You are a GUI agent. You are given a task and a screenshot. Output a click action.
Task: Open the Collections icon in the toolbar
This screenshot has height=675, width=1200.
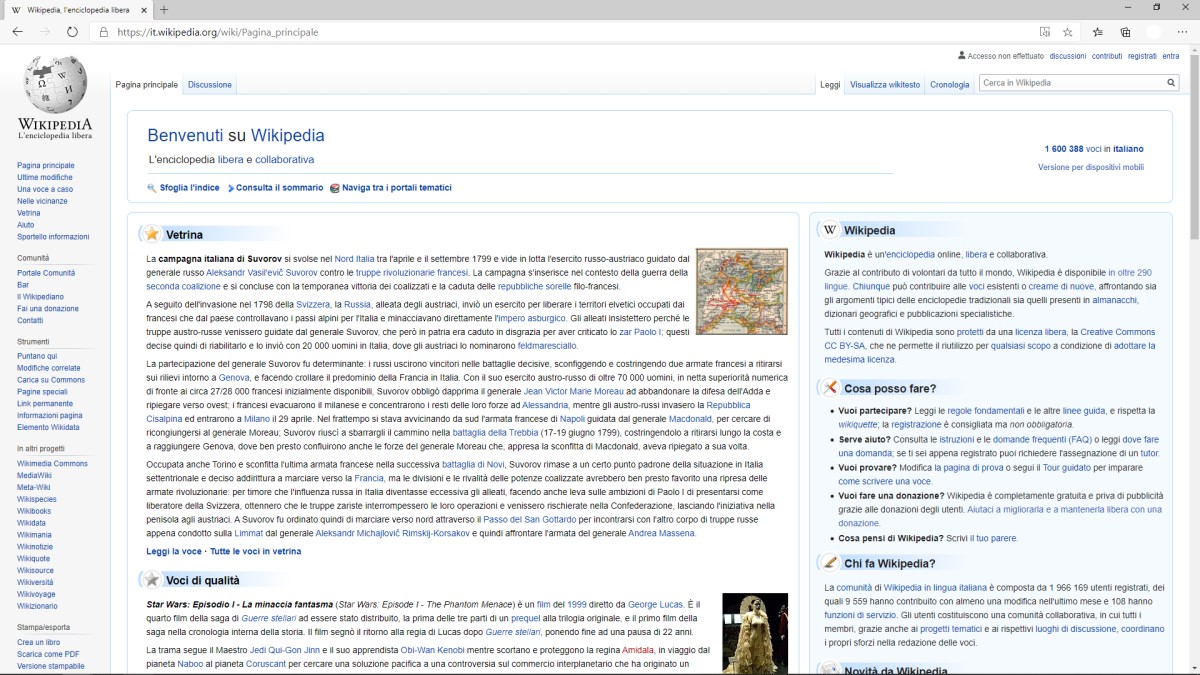click(x=1125, y=32)
